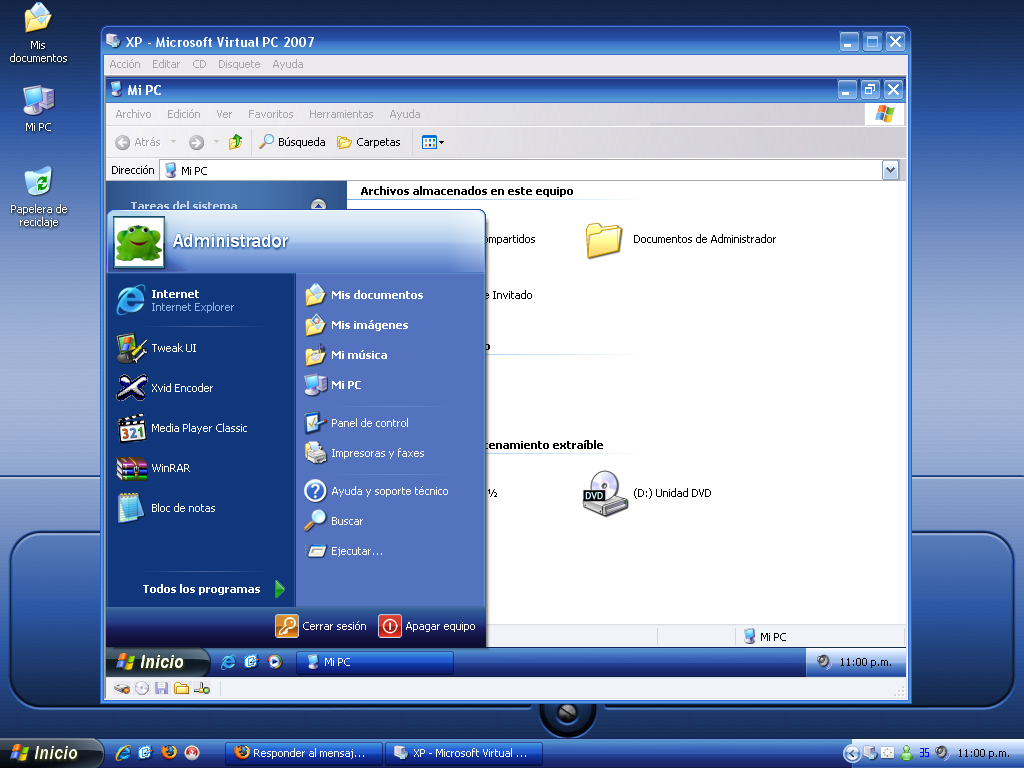
Task: Open Herramientas menu in Mi PC
Action: coord(341,114)
